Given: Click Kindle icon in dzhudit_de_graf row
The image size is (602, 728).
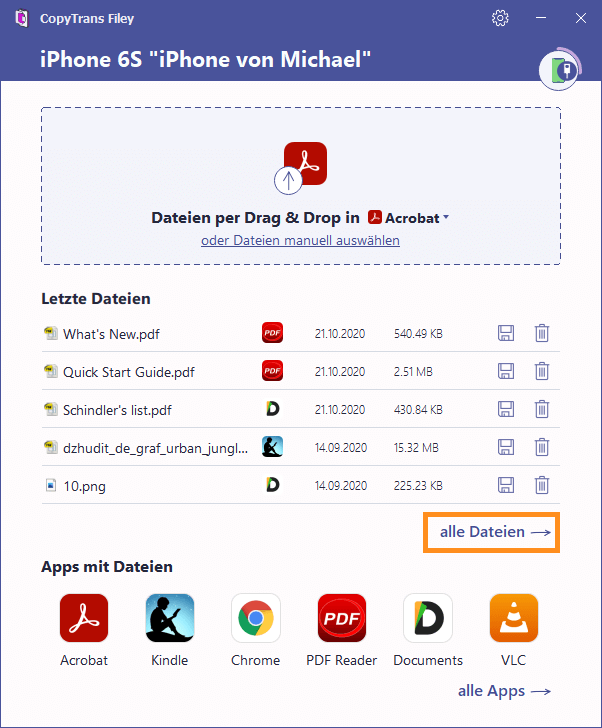Looking at the screenshot, I should [x=272, y=447].
